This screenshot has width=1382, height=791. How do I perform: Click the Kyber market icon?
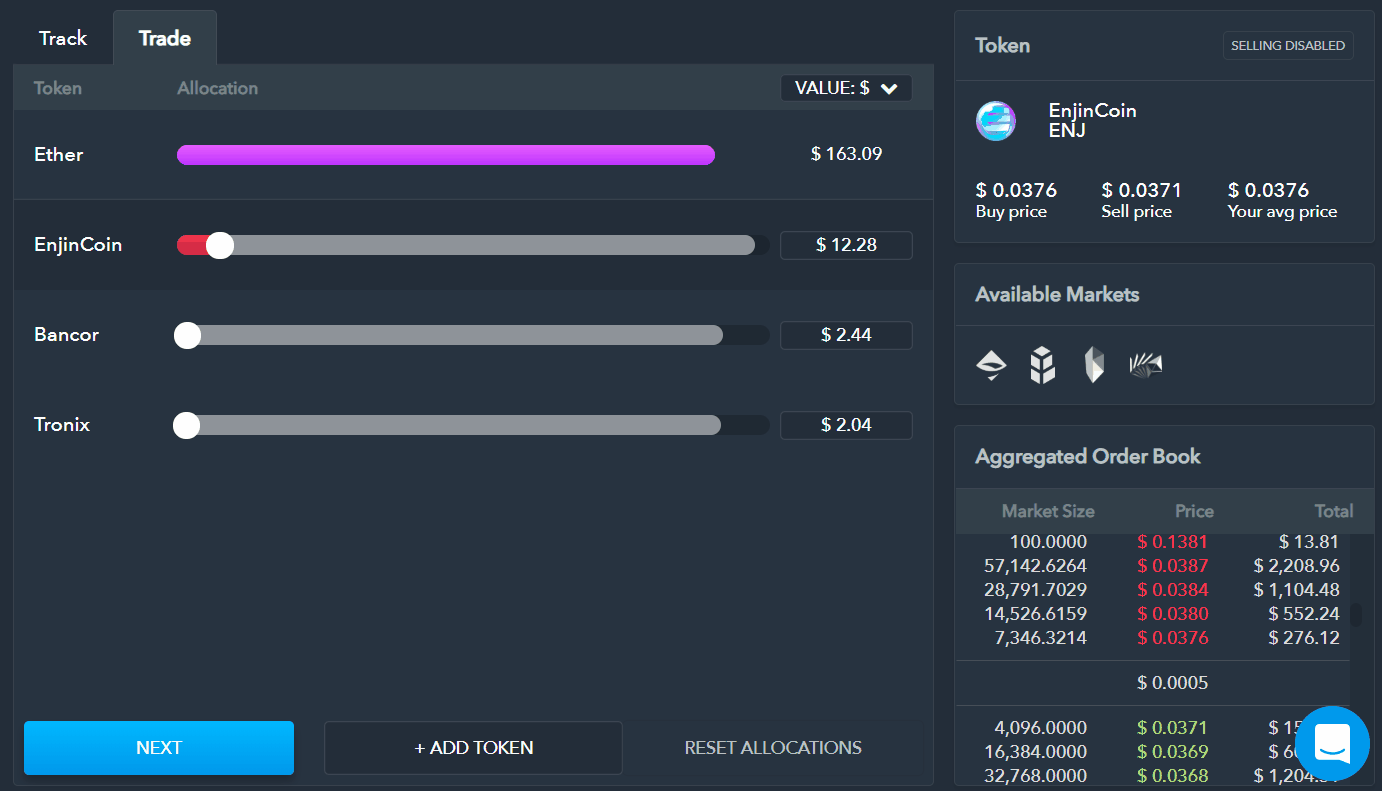[x=1094, y=366]
